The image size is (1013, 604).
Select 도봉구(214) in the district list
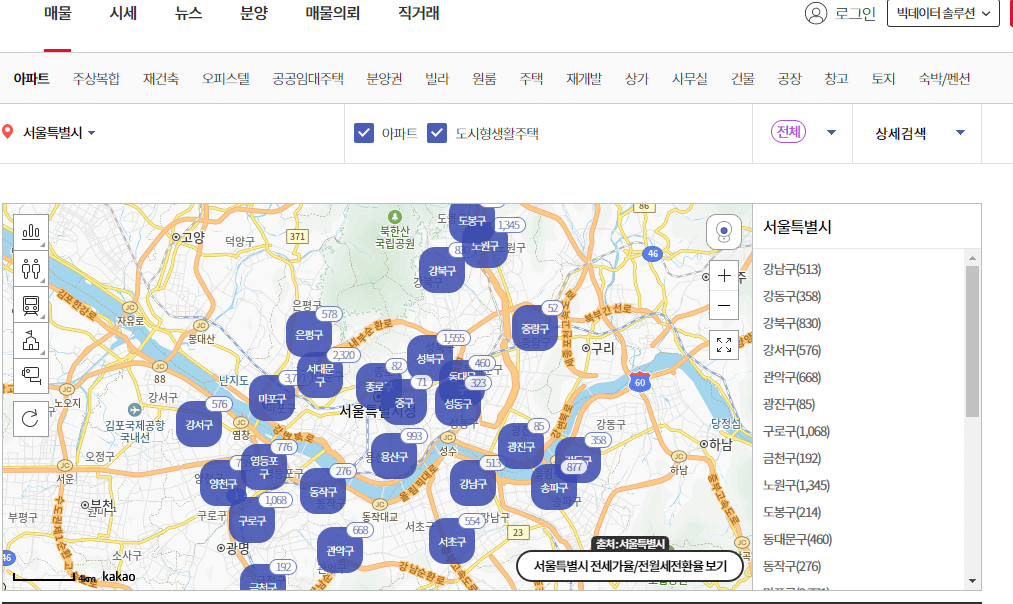[x=791, y=512]
